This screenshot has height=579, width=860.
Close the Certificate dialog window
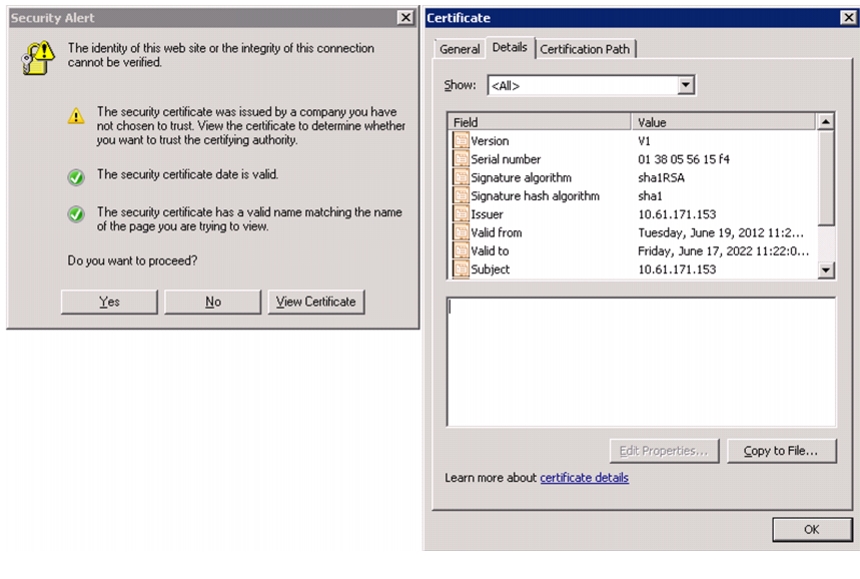point(848,18)
